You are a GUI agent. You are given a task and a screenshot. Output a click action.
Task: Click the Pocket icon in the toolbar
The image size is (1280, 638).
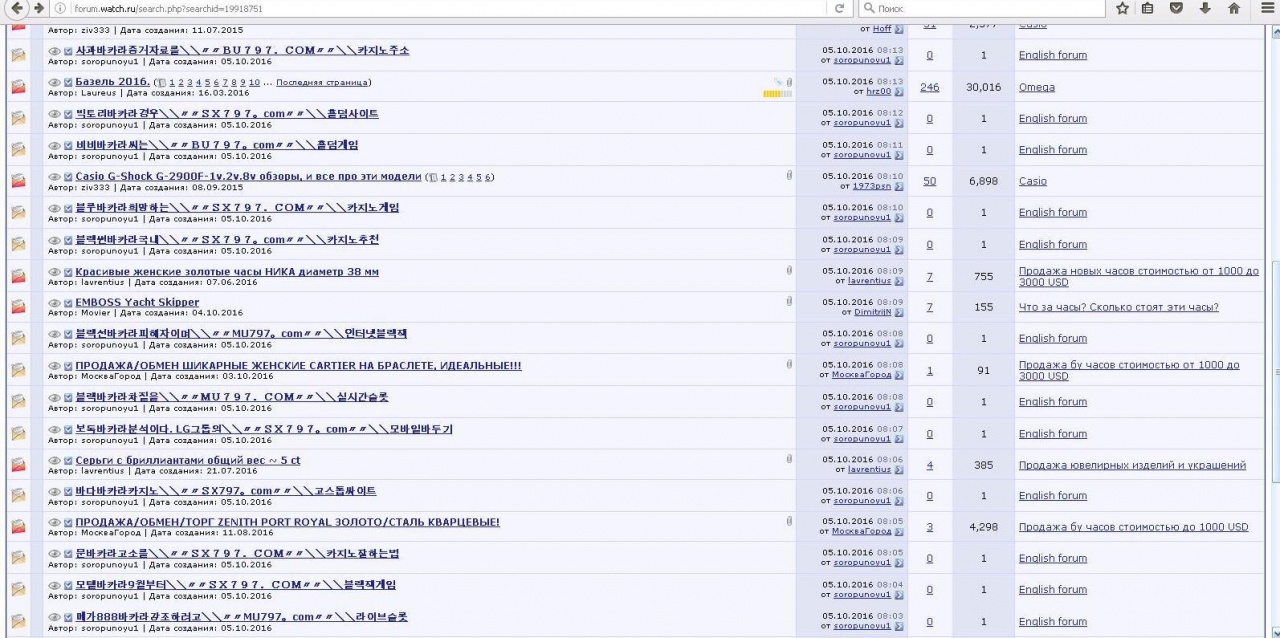click(x=1177, y=8)
